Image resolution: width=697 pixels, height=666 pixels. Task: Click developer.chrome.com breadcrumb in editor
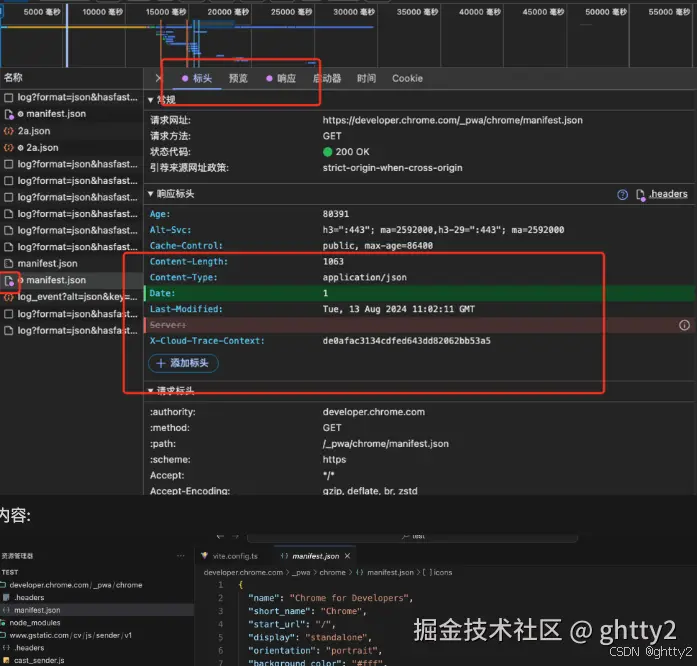pyautogui.click(x=243, y=573)
